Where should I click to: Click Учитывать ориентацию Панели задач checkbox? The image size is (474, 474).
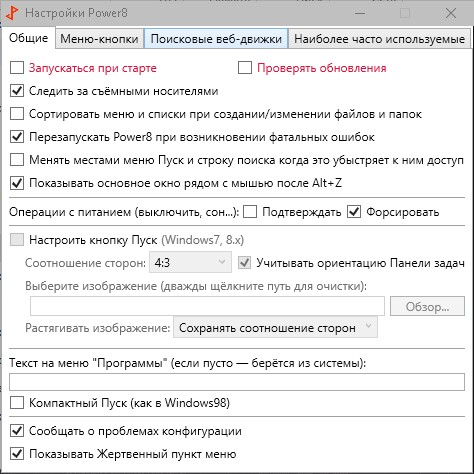(x=245, y=263)
